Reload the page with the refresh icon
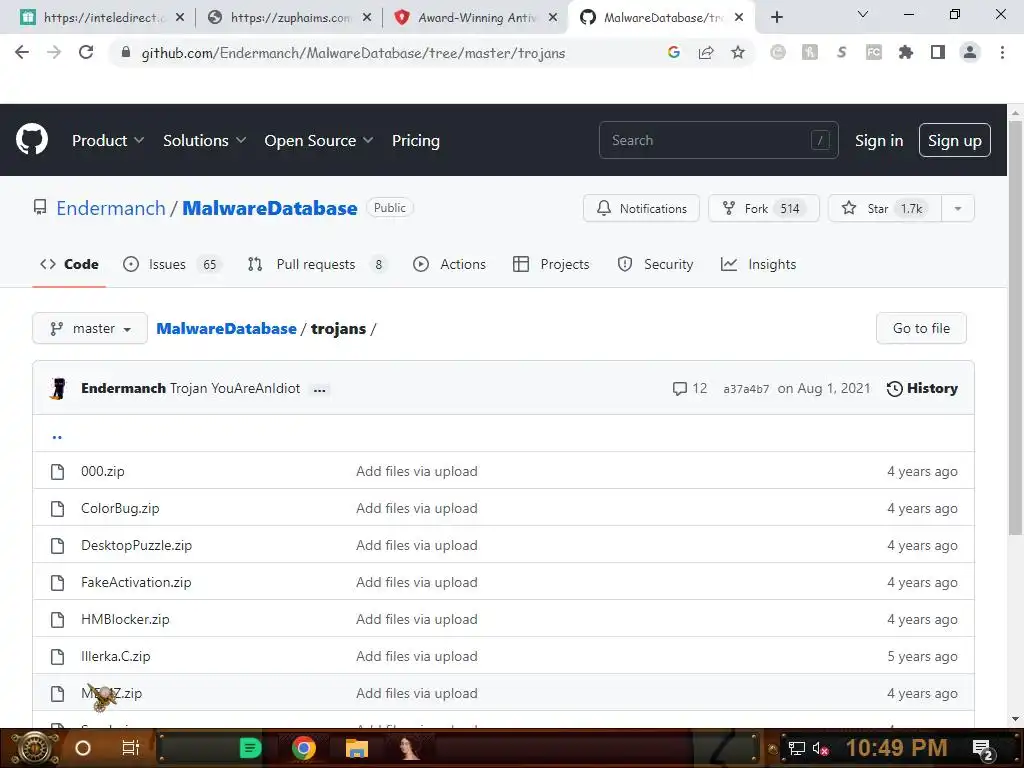This screenshot has height=768, width=1024. point(86,52)
